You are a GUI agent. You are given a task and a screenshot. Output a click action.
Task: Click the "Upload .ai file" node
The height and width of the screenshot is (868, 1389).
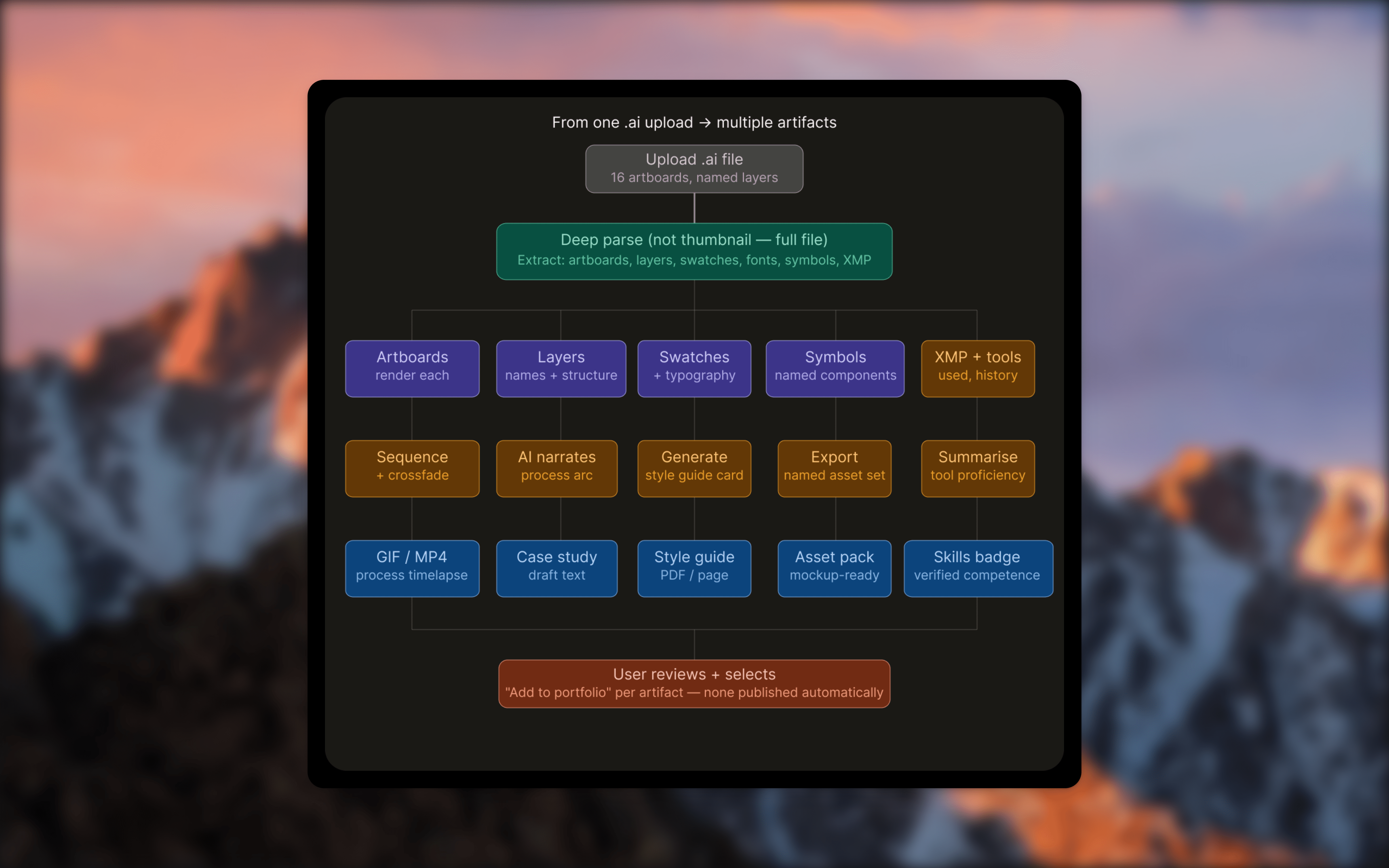(694, 169)
